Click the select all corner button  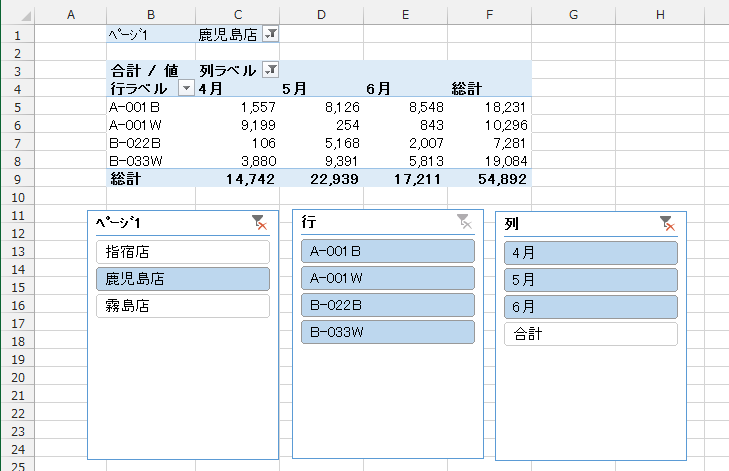coord(17,13)
